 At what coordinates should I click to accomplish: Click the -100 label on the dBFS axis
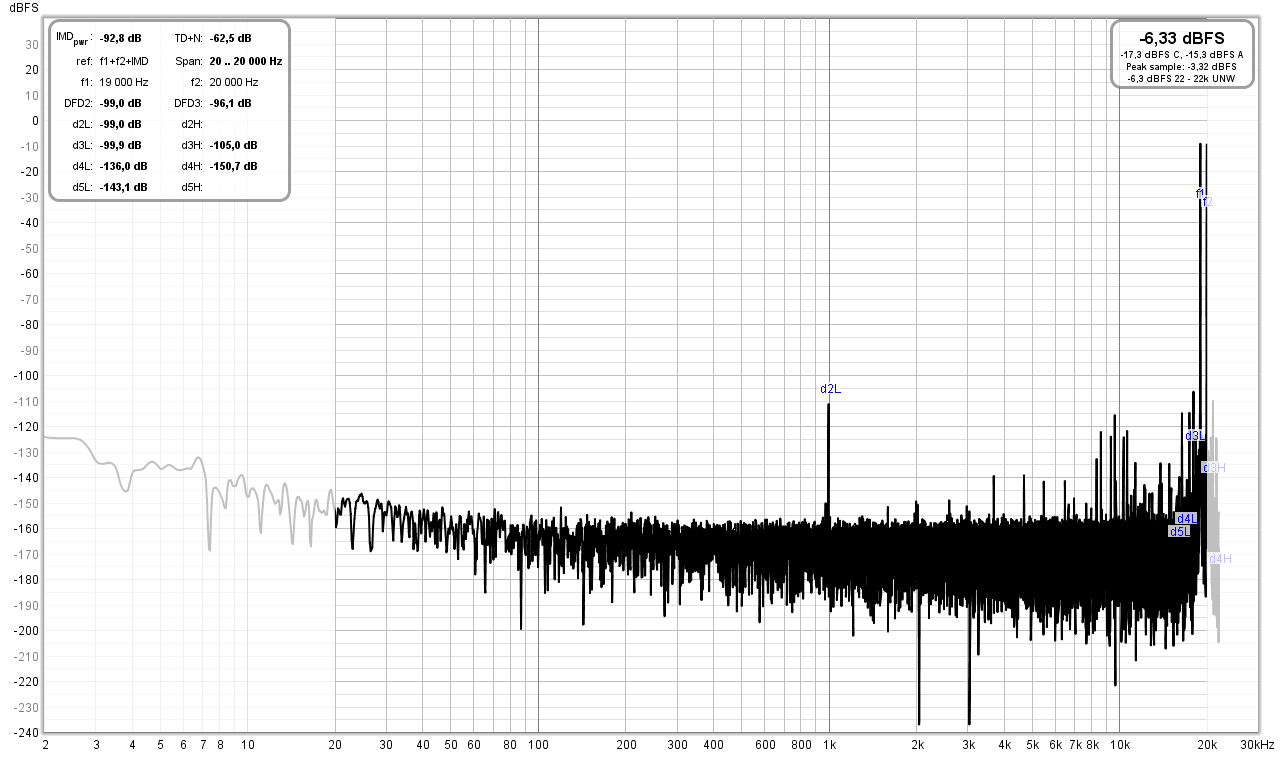coord(27,375)
